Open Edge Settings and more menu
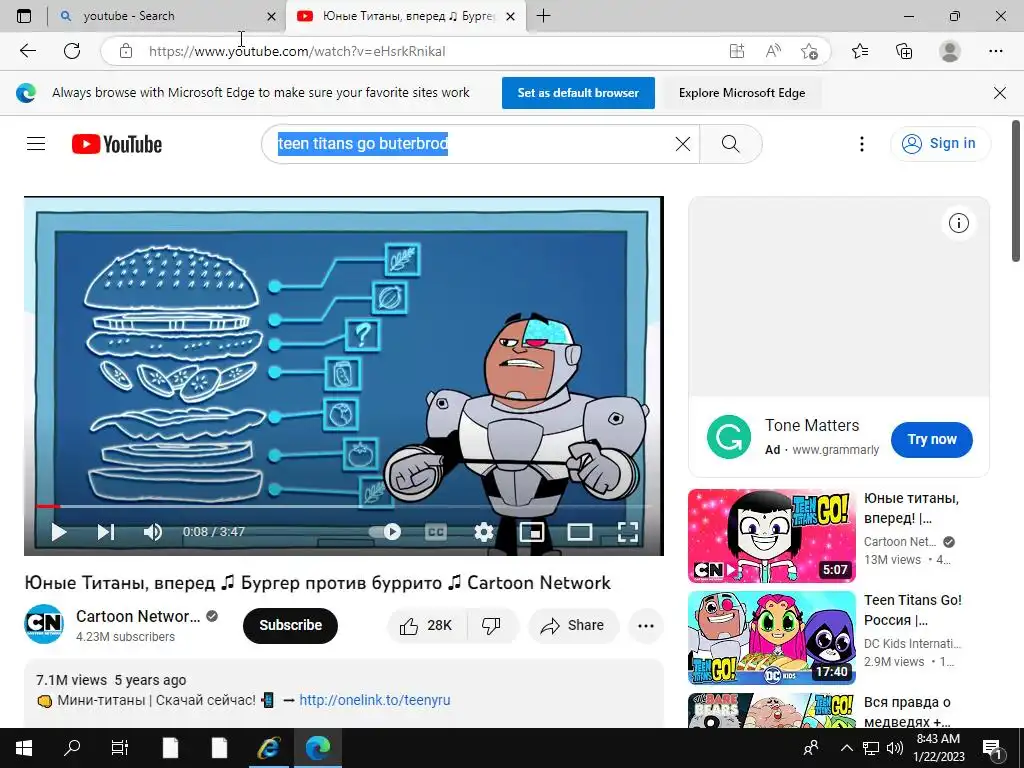The width and height of the screenshot is (1024, 768). (x=995, y=51)
